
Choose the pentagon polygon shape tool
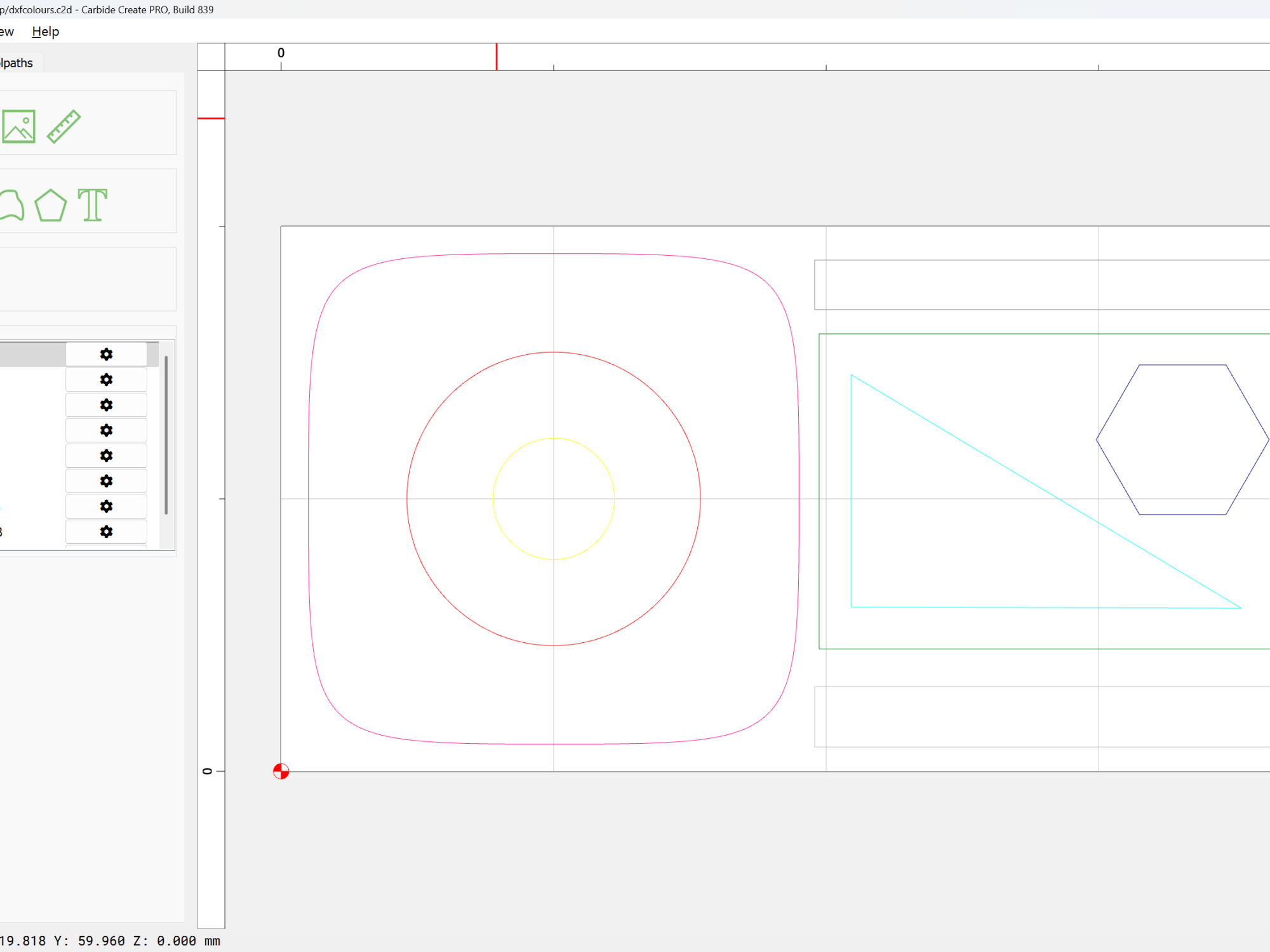pos(50,205)
